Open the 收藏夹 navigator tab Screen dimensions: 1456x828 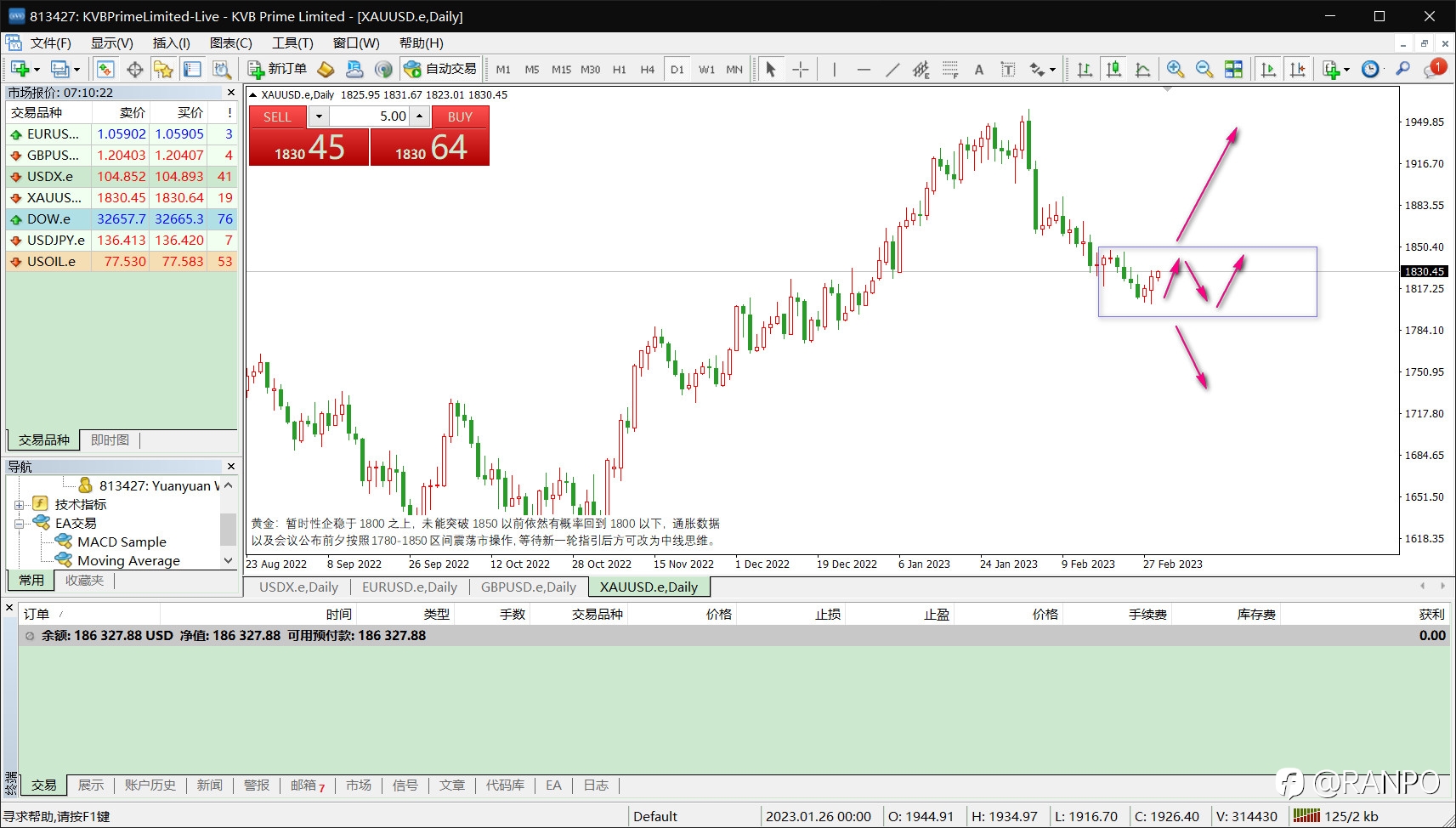click(x=84, y=580)
